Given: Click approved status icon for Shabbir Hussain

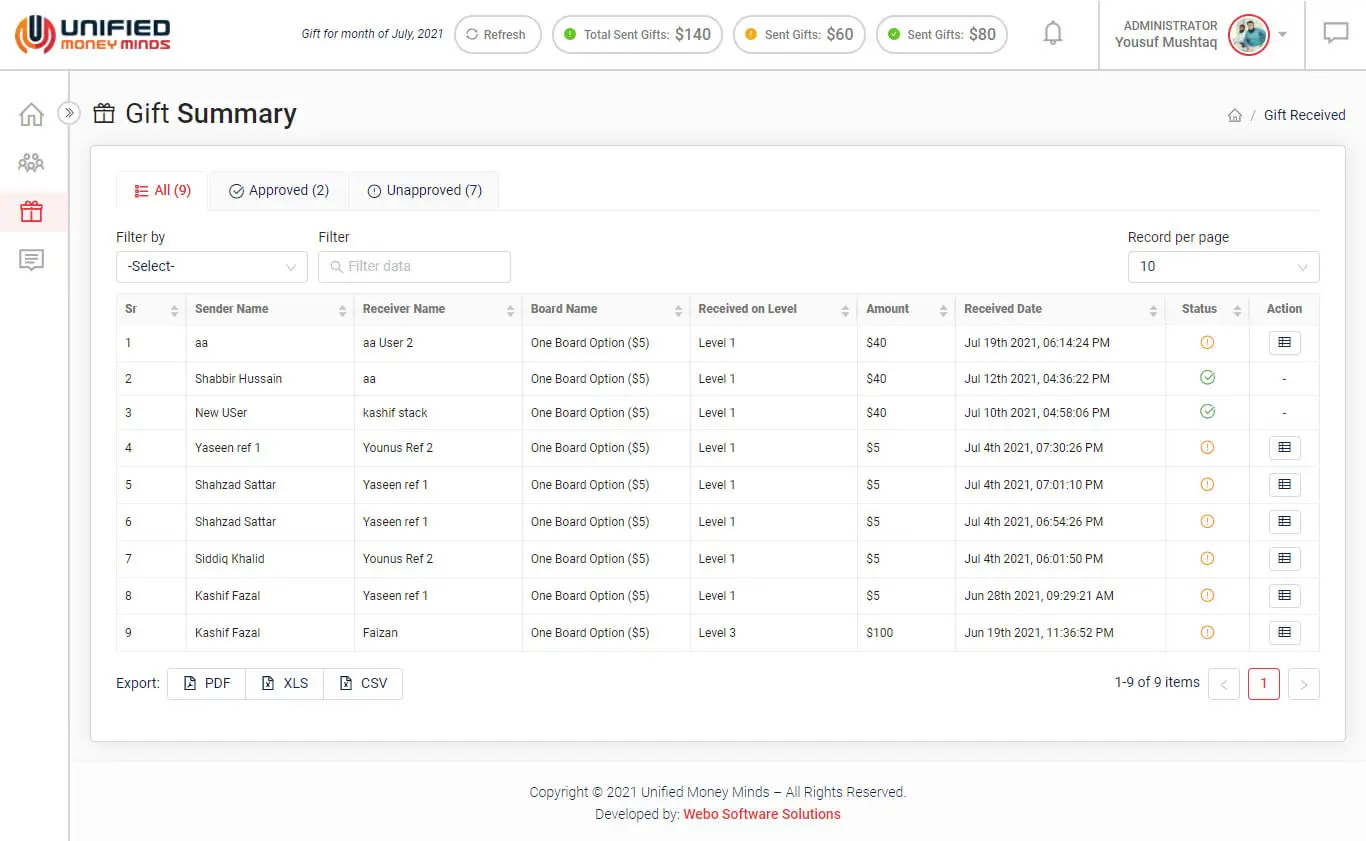Looking at the screenshot, I should tap(1207, 378).
